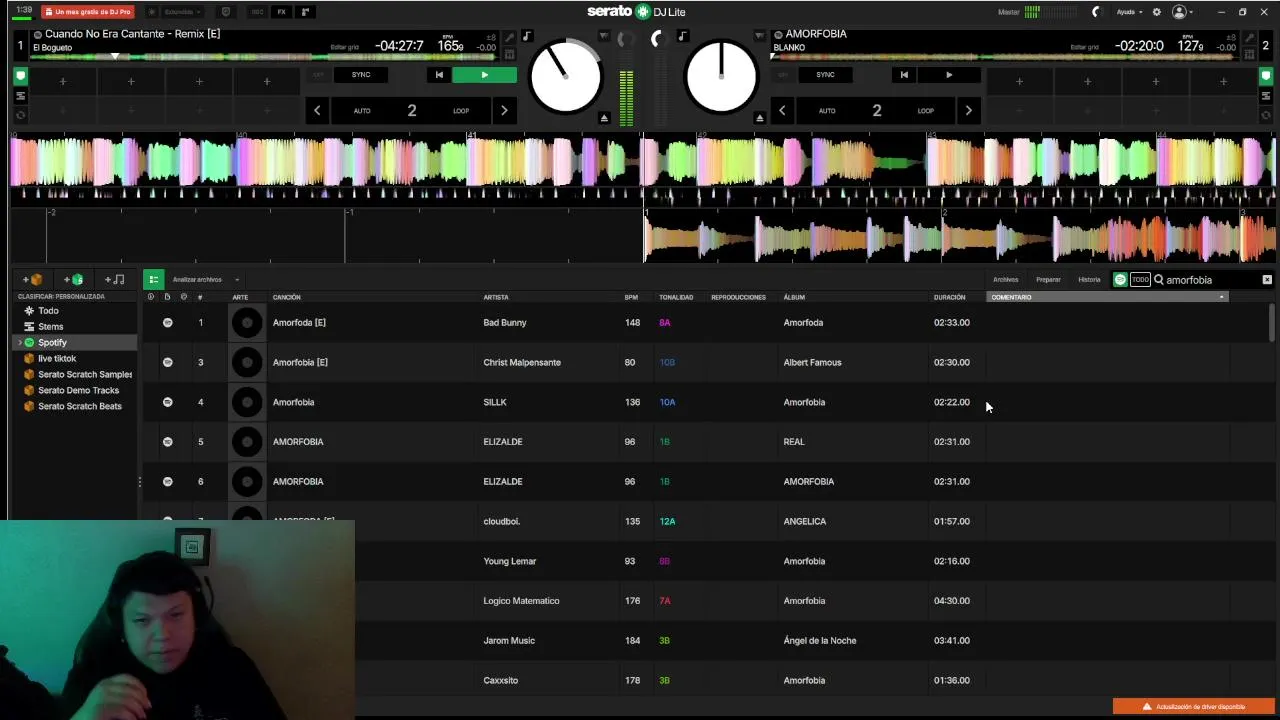Click deck 2 key lock note icon
The height and width of the screenshot is (720, 1280).
[x=682, y=37]
